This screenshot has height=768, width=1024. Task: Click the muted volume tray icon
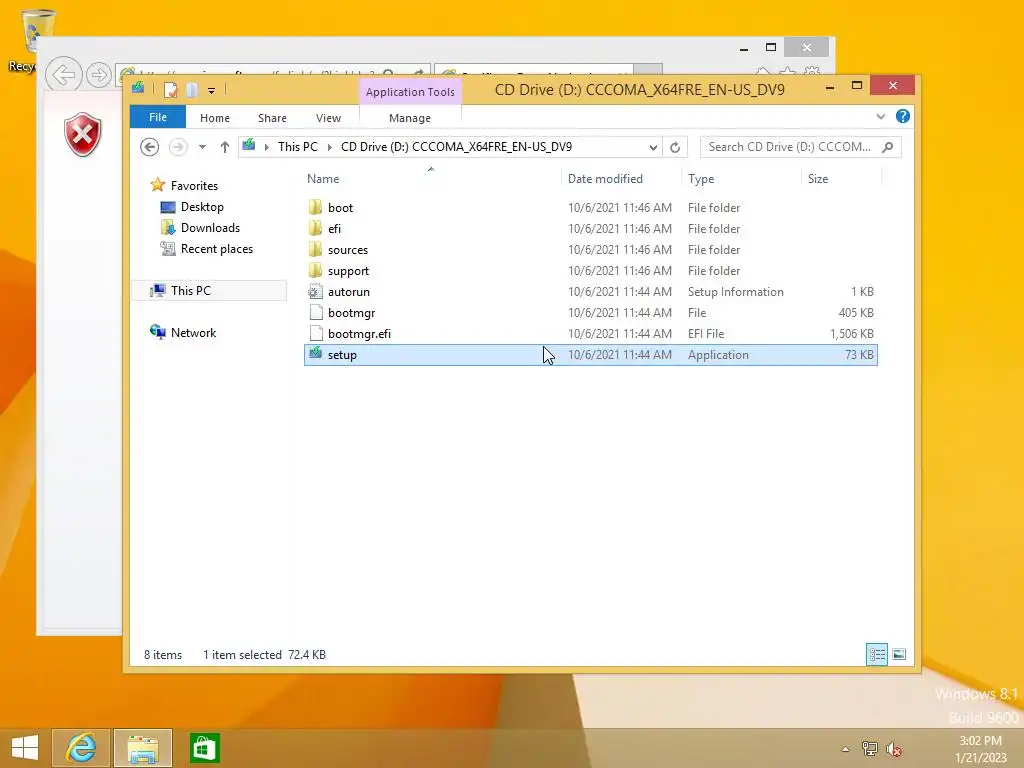tap(894, 749)
